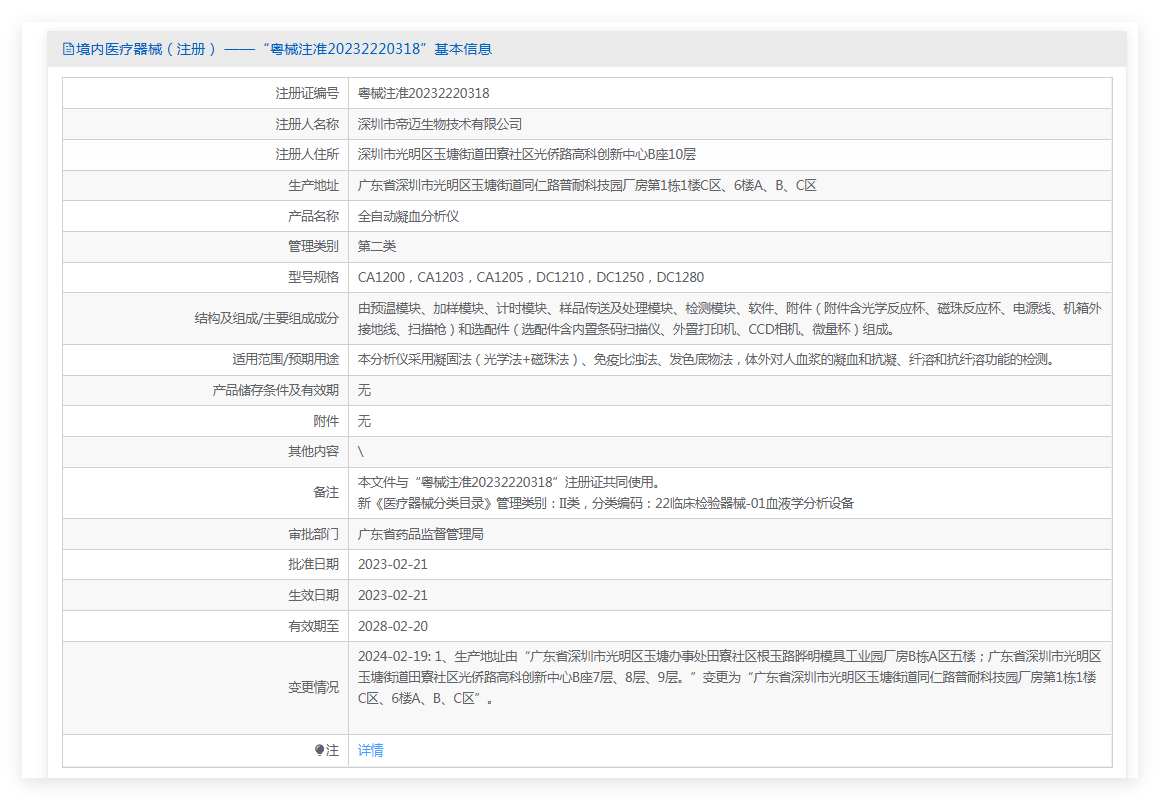This screenshot has width=1160, height=800.
Task: Click the registrant name 深圳市帝迈生物技术有限公司
Action: point(440,124)
